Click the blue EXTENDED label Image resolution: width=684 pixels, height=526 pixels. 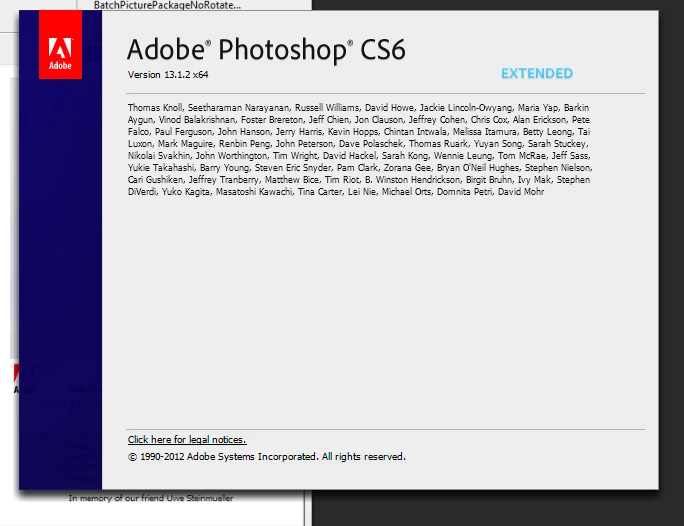click(x=537, y=73)
